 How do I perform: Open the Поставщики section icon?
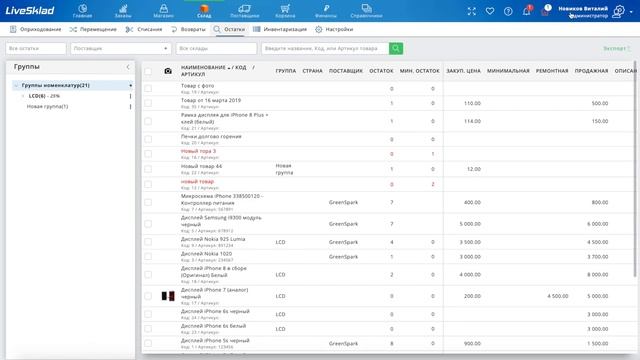point(244,11)
